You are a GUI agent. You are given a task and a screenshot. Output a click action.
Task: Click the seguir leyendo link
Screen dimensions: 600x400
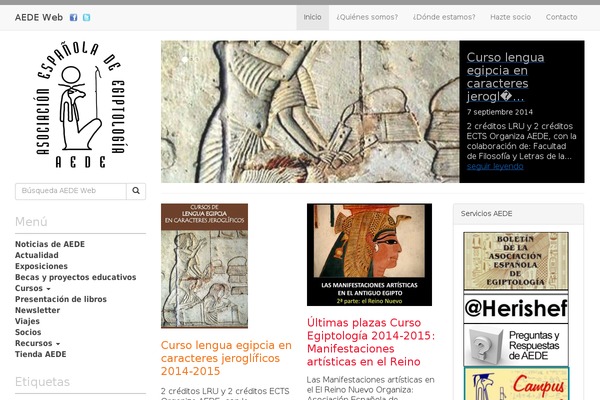[x=495, y=166]
